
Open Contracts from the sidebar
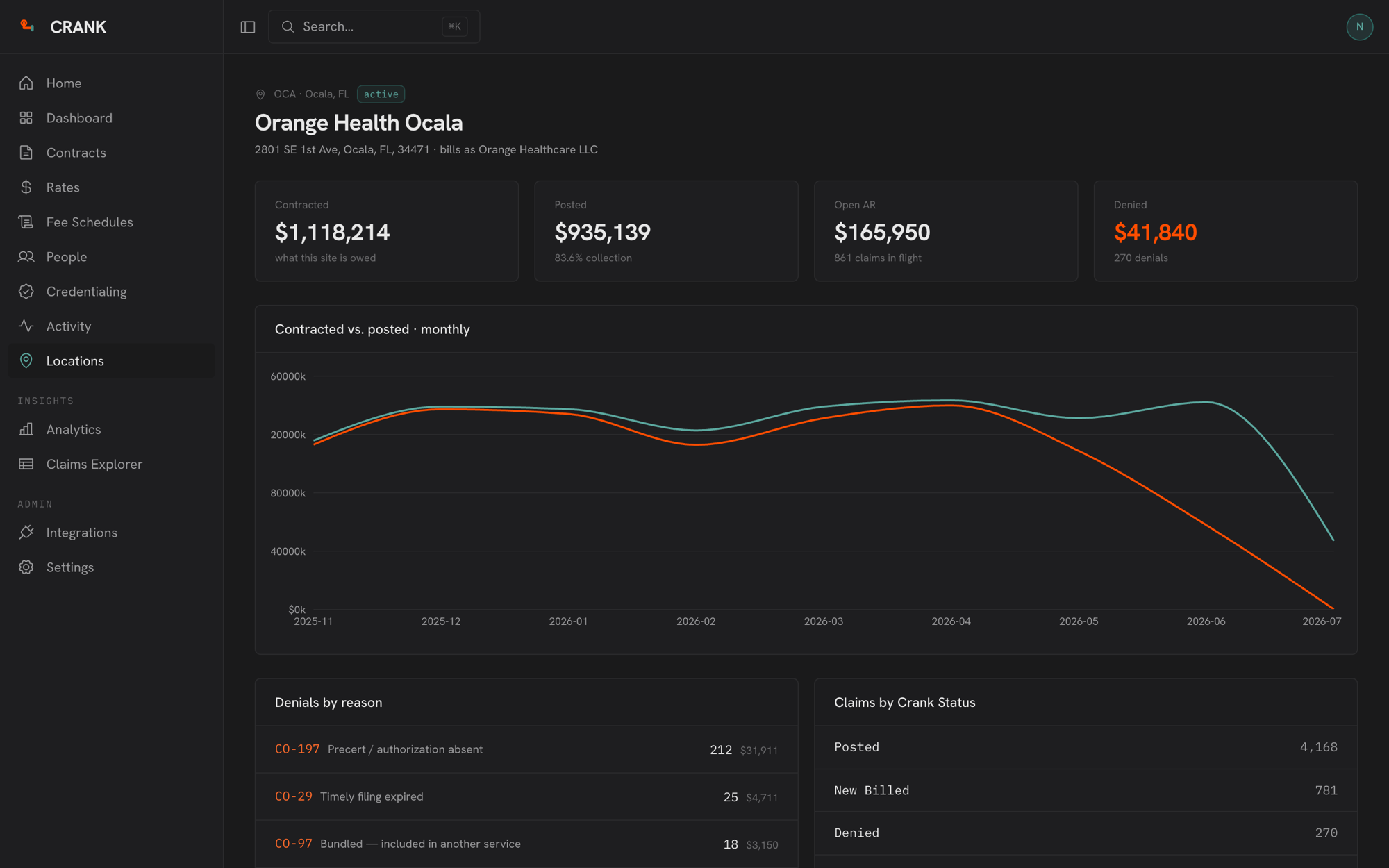coord(111,153)
